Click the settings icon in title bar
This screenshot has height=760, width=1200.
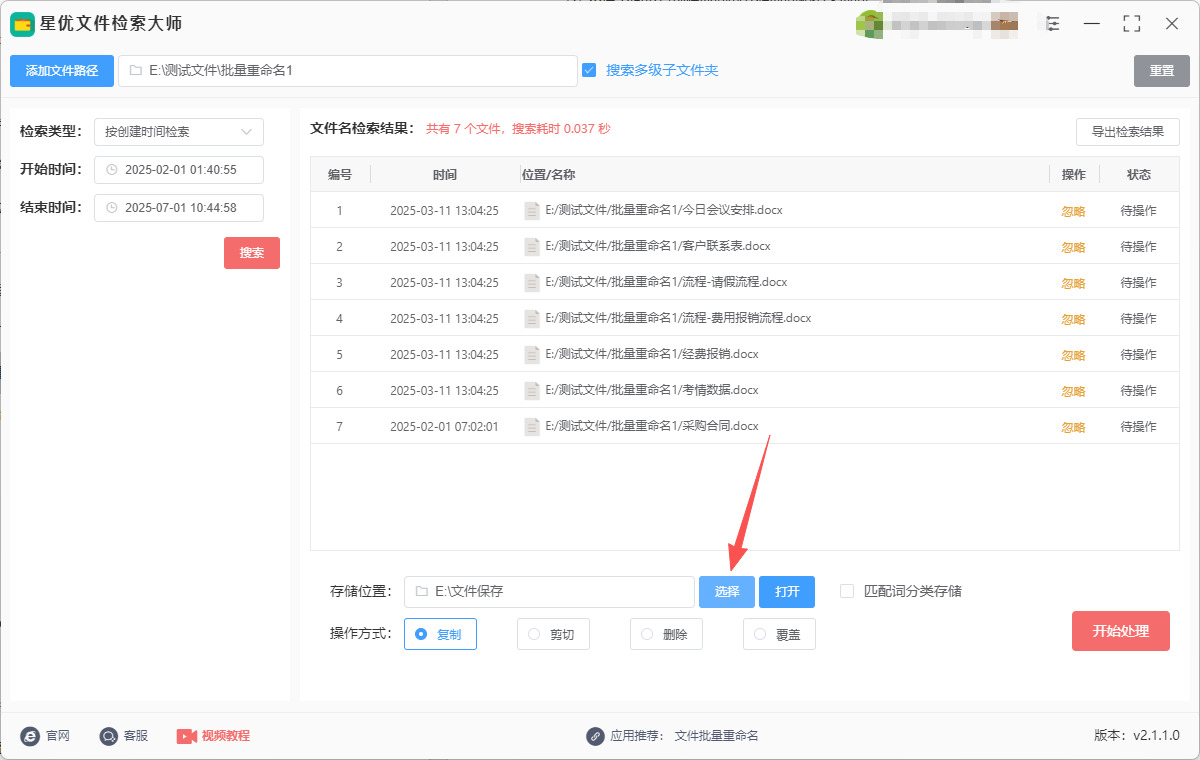(x=1052, y=24)
